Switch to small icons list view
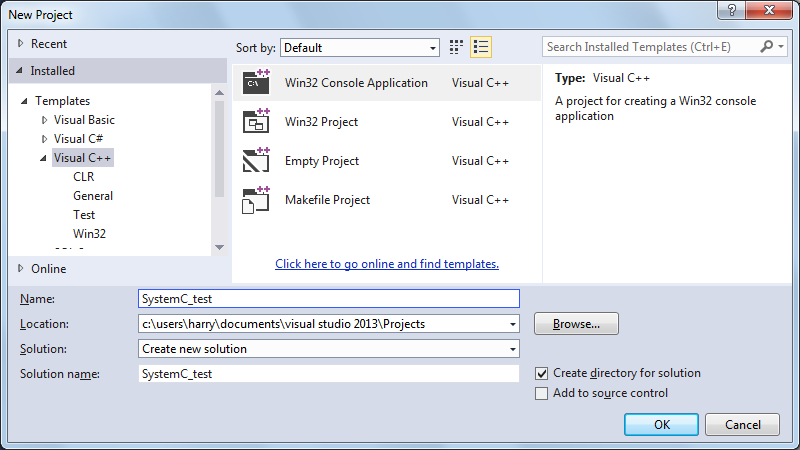Screen dimensions: 800x450 click(481, 47)
